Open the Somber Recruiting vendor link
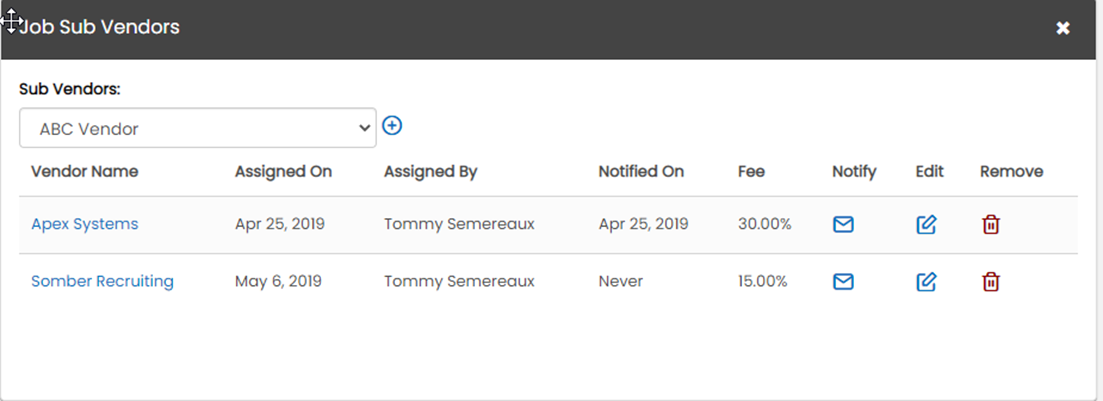The height and width of the screenshot is (401, 1103). point(102,281)
